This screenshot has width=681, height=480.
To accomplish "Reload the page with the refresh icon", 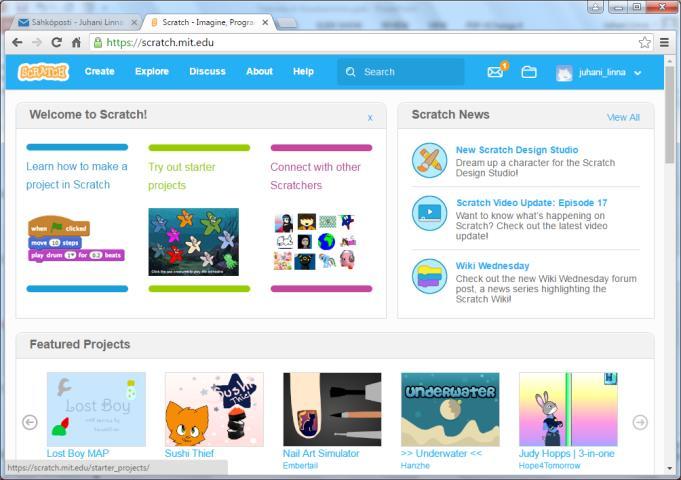I will (56, 43).
